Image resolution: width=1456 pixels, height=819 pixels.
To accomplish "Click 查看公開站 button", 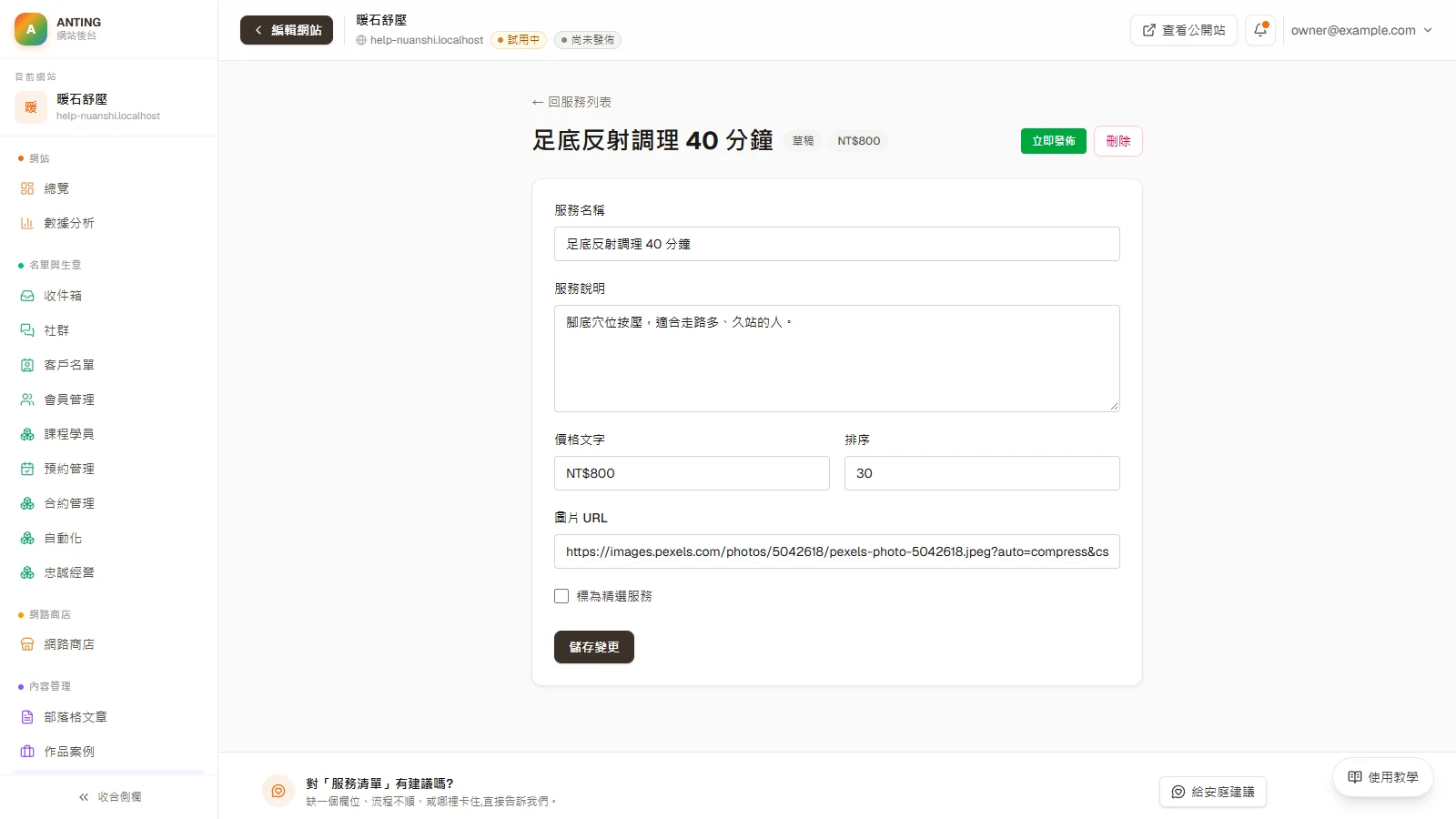I will point(1184,30).
